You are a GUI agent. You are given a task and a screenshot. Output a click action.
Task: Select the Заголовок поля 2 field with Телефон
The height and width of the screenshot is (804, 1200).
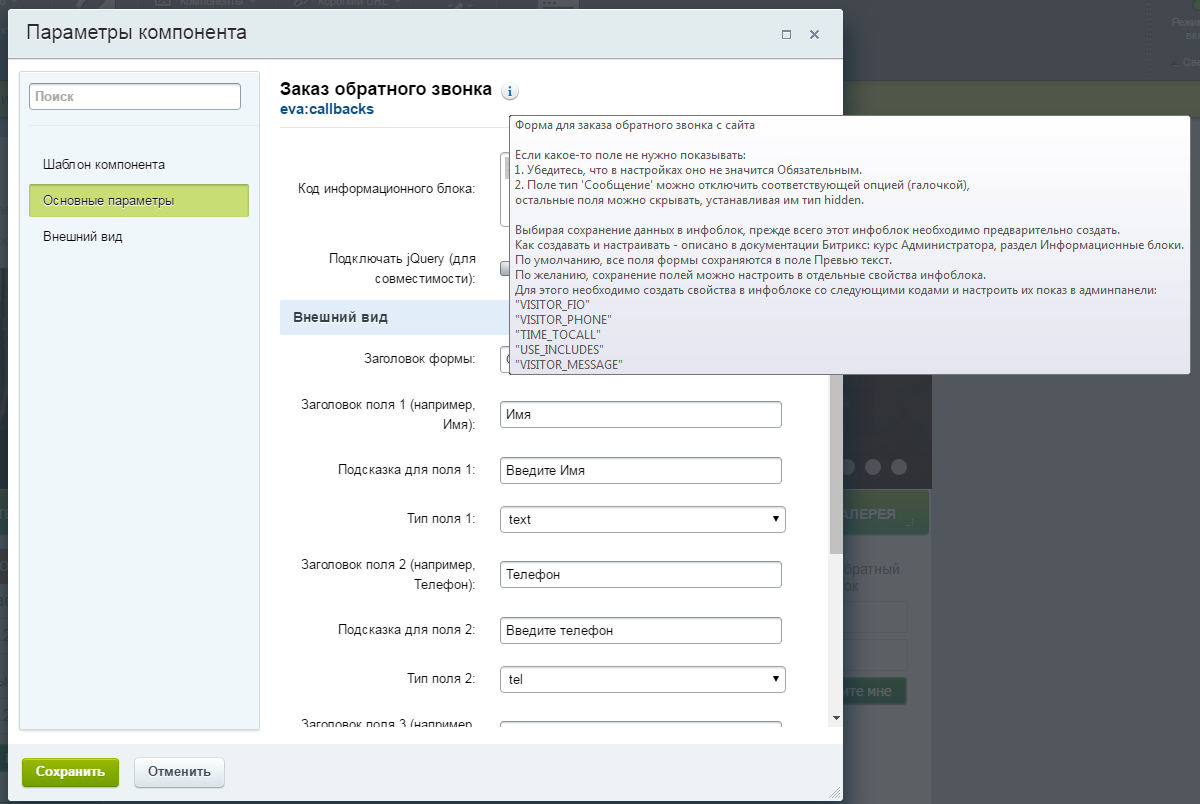pyautogui.click(x=640, y=574)
